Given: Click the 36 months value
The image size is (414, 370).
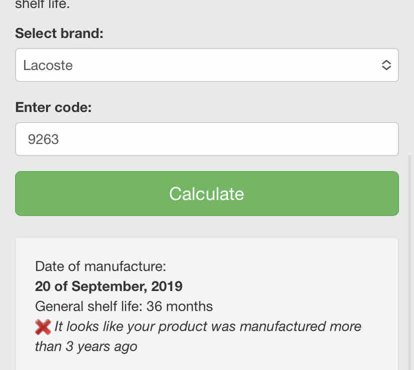Looking at the screenshot, I should pos(179,306).
